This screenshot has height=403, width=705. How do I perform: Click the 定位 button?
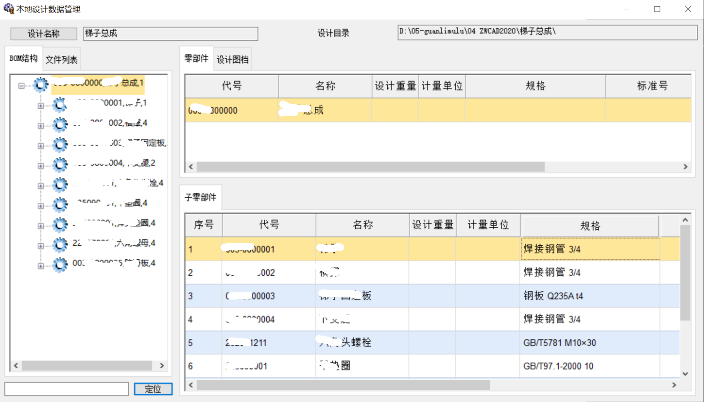153,389
